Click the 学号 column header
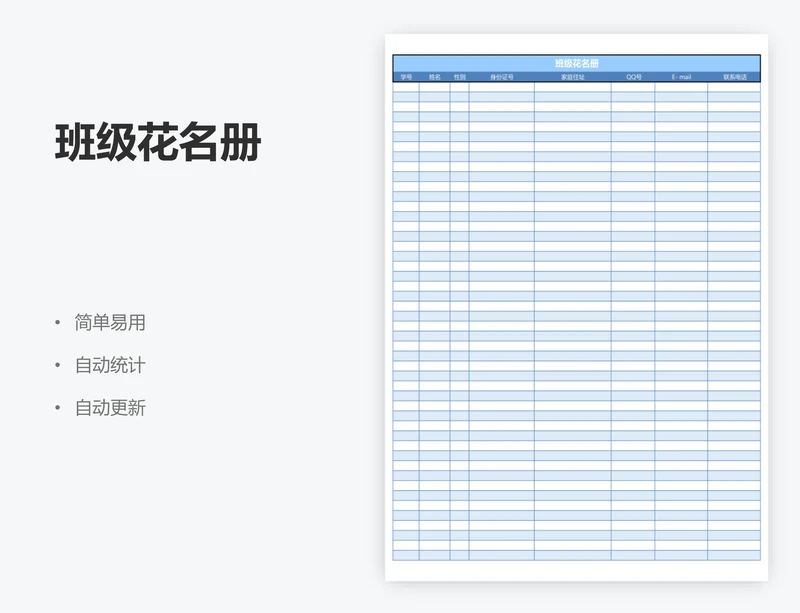Screen dimensions: 800x613 tap(406, 77)
